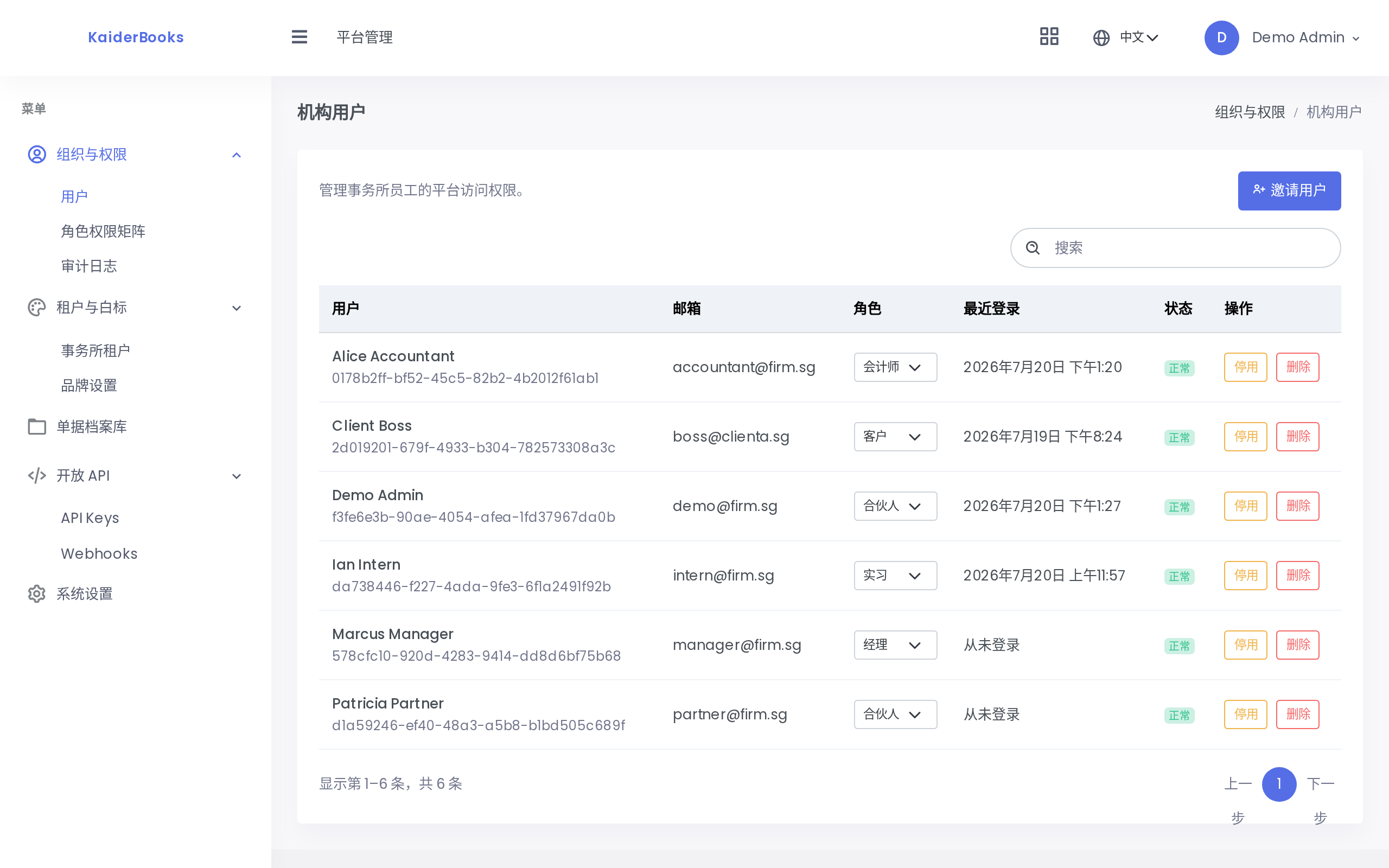Click 删除 for Alice Accountant
Image resolution: width=1389 pixels, height=868 pixels.
click(1298, 367)
